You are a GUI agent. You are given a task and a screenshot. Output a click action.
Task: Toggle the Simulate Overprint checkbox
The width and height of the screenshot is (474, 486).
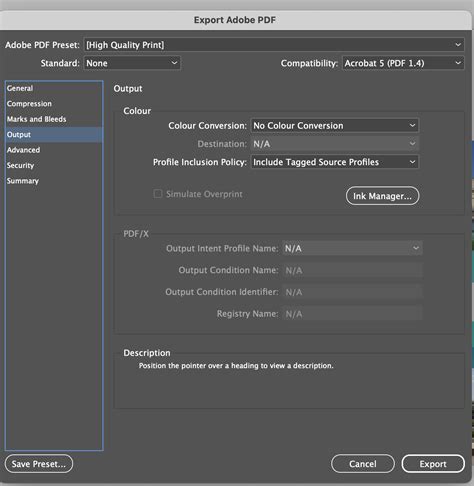158,194
